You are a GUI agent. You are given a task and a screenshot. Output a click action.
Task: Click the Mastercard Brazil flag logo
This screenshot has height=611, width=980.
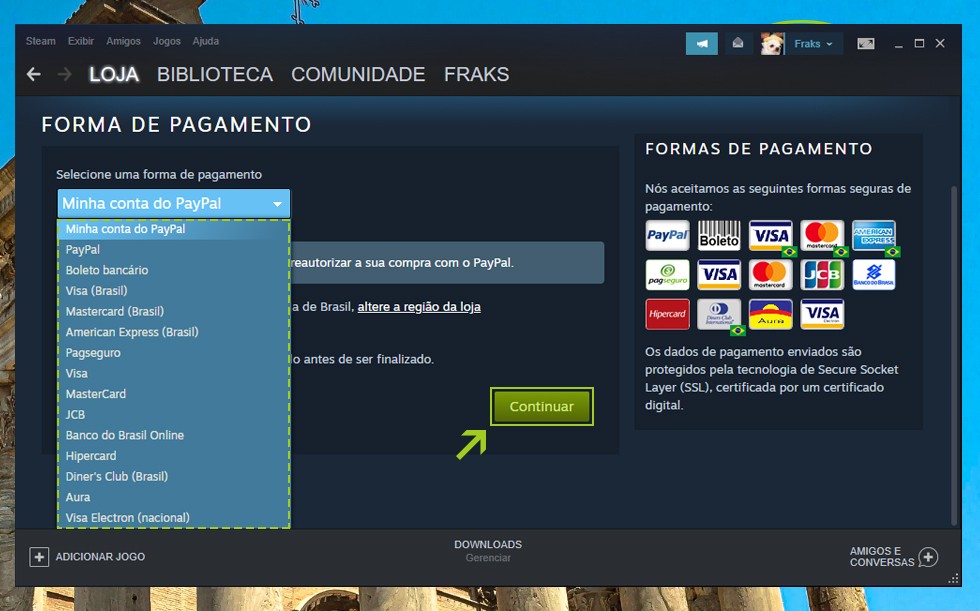pyautogui.click(x=823, y=236)
